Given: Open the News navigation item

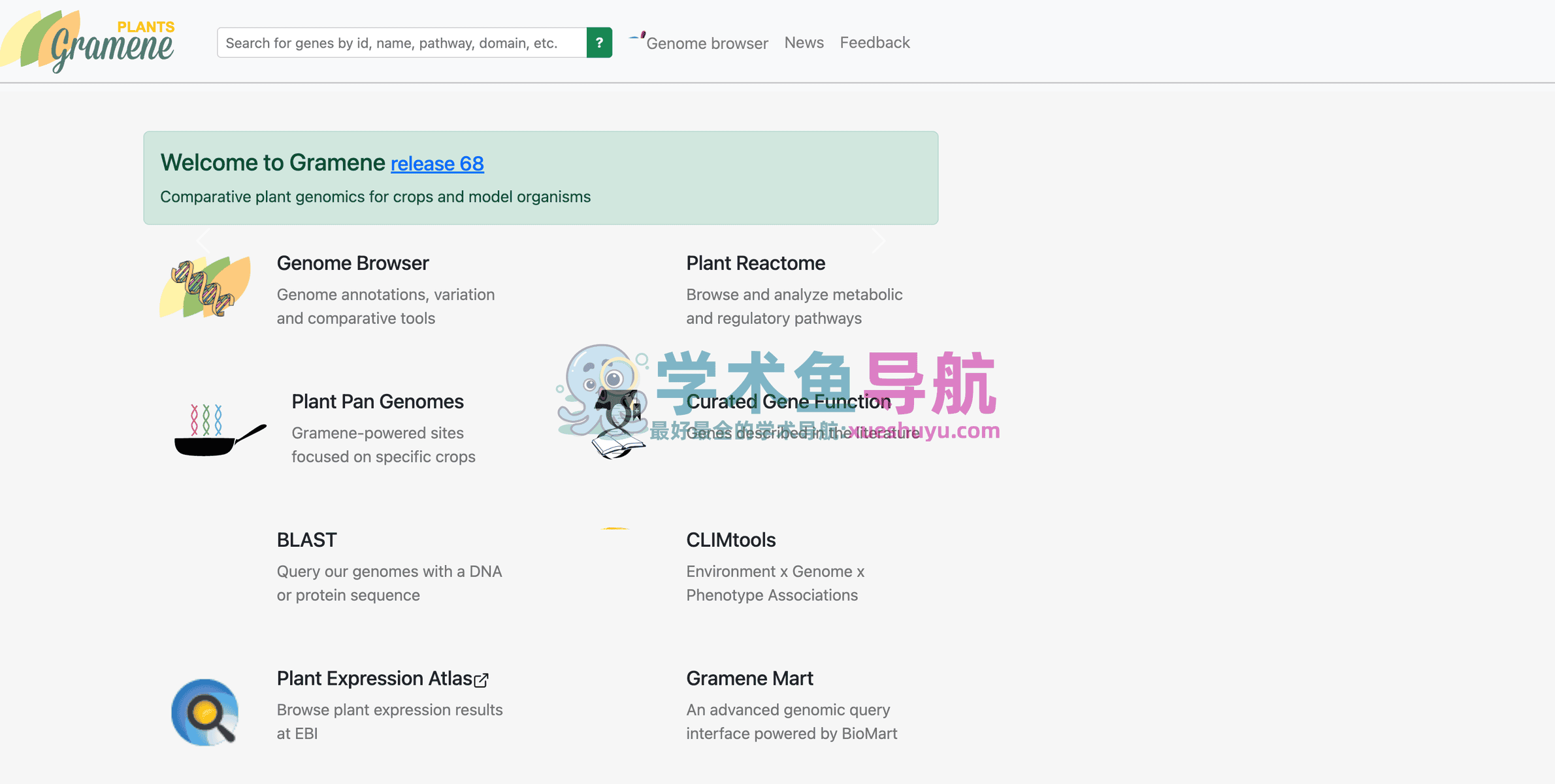Looking at the screenshot, I should pyautogui.click(x=804, y=42).
